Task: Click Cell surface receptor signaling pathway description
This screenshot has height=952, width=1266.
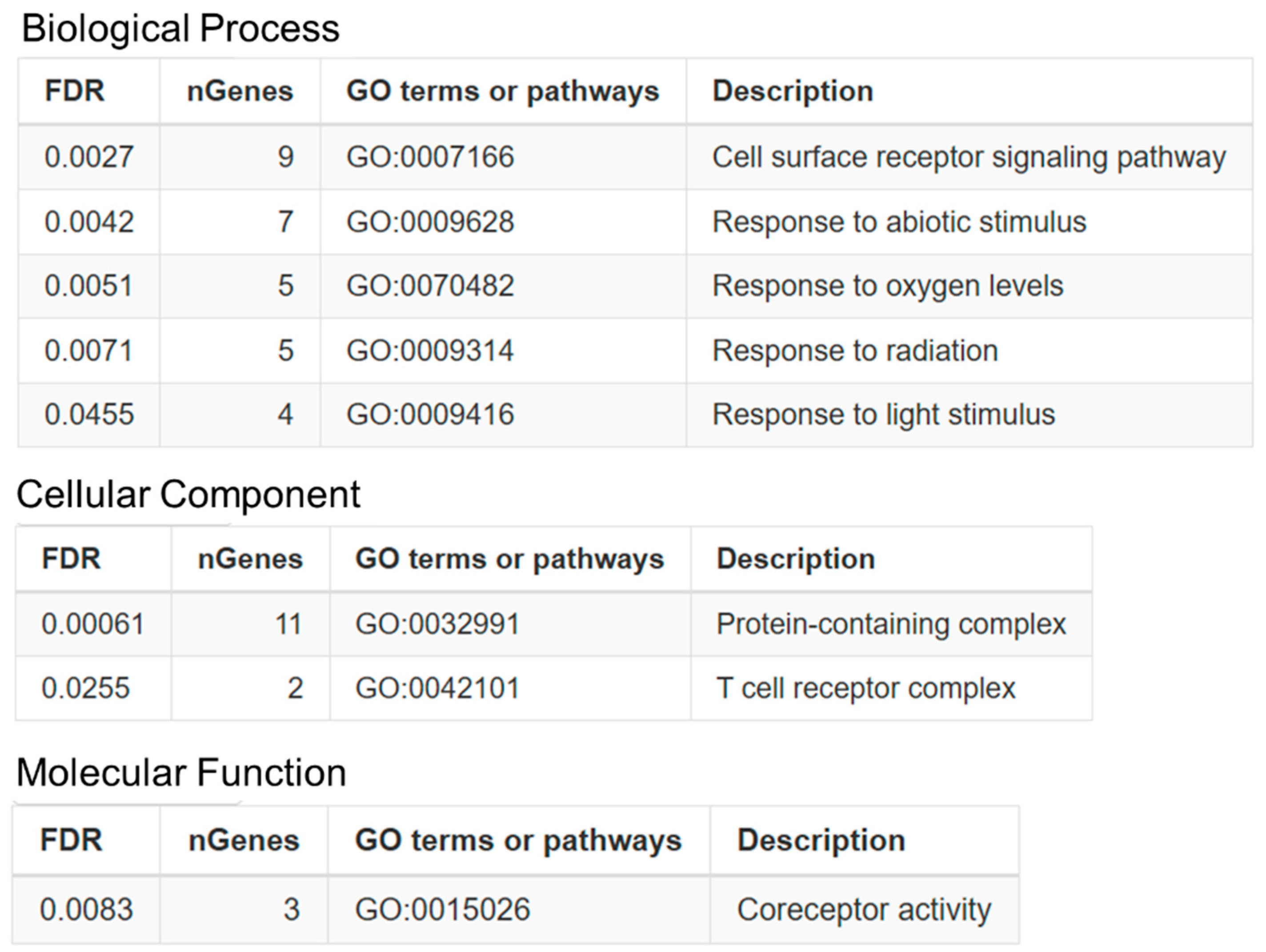Action: tap(969, 157)
